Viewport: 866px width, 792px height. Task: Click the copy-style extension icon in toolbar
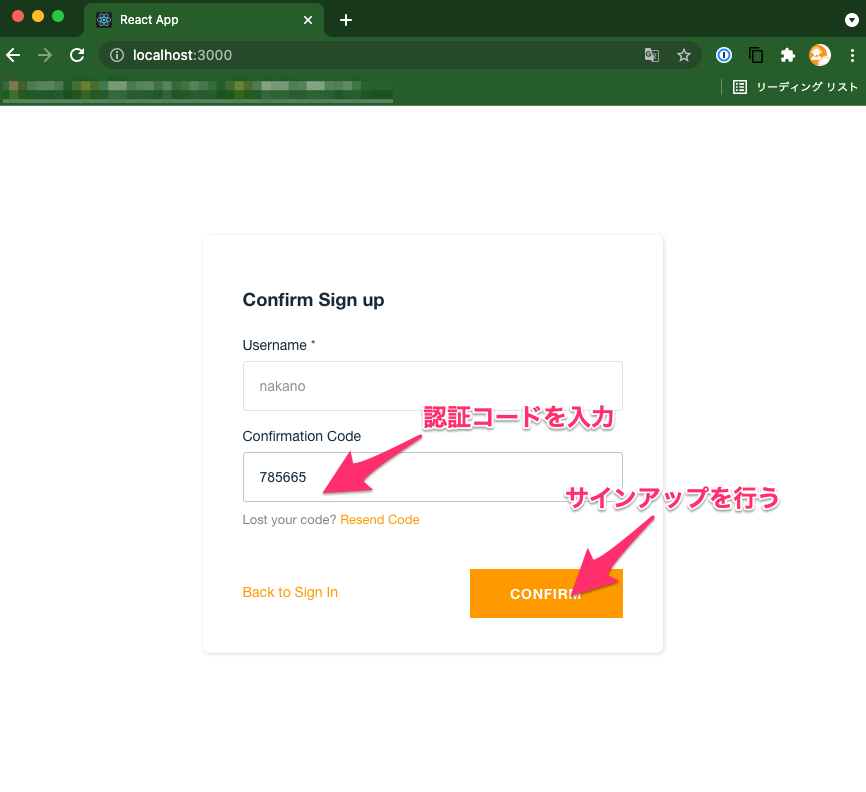756,55
